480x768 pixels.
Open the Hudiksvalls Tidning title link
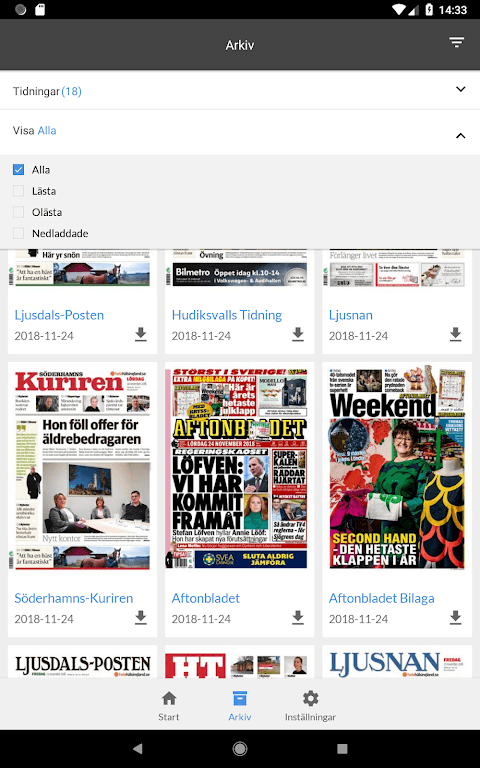click(227, 315)
